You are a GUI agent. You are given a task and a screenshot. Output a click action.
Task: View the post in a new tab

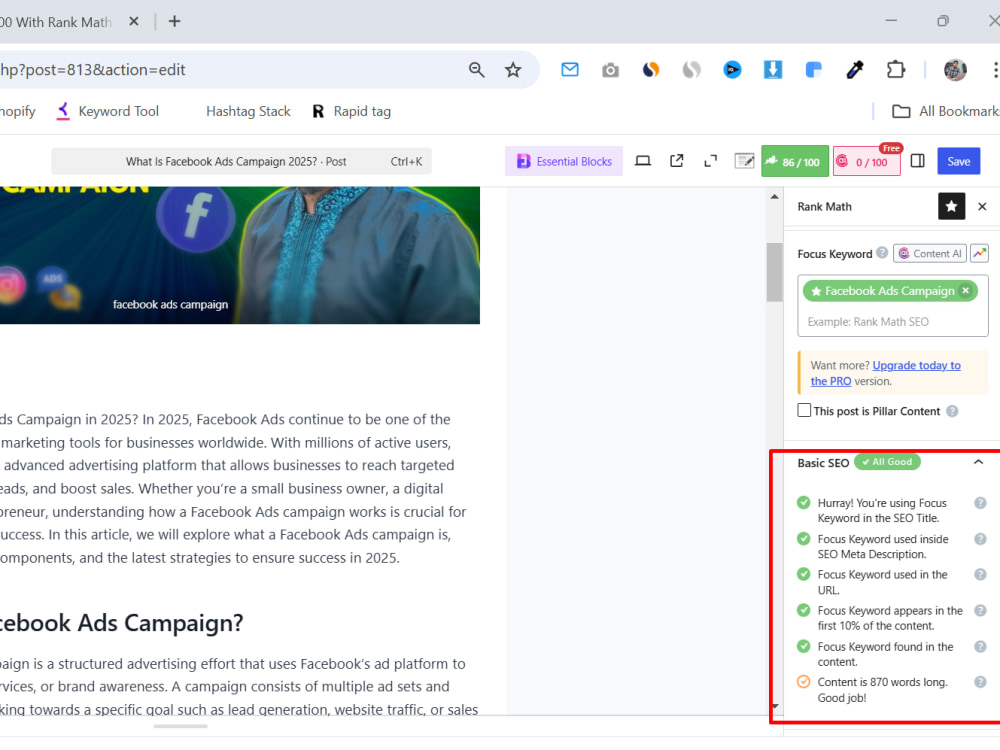[x=677, y=161]
